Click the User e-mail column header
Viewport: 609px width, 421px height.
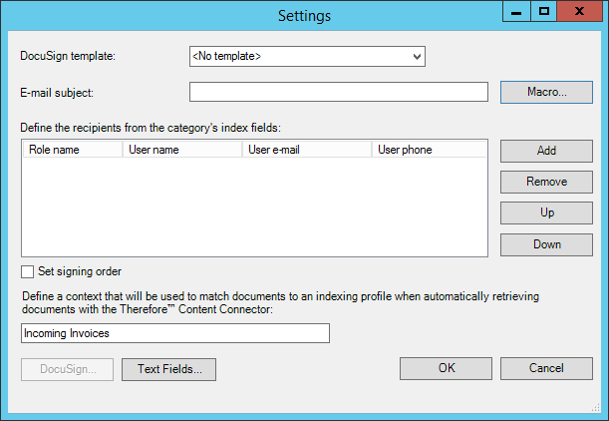[305, 150]
